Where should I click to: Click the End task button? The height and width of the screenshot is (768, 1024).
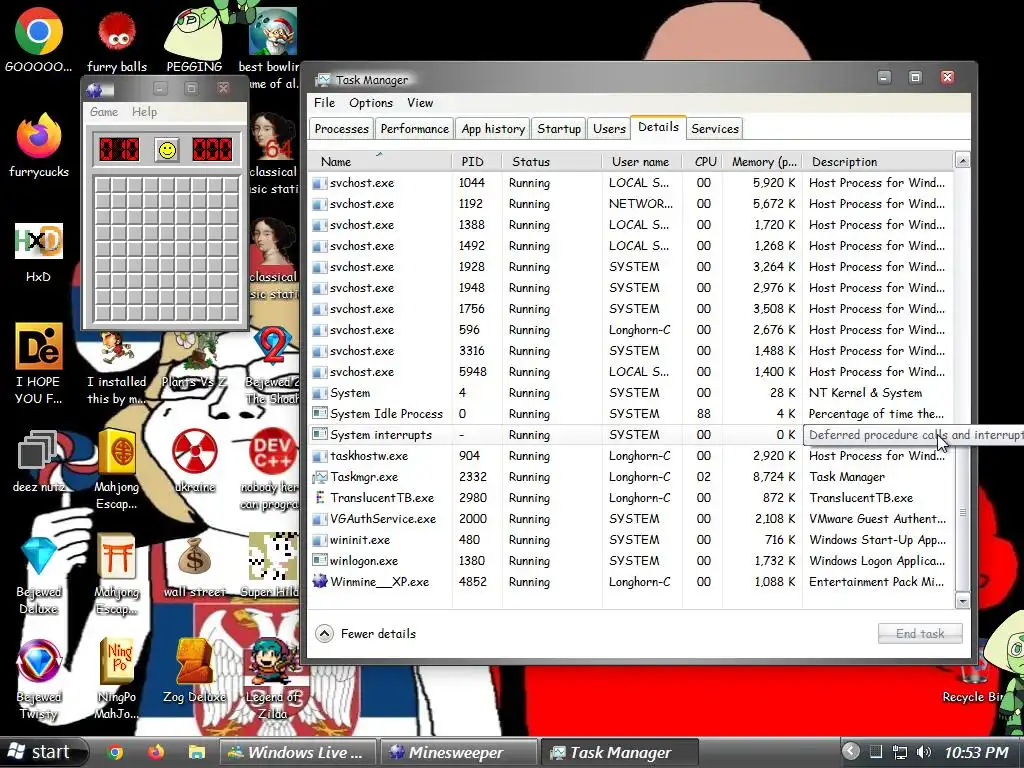tap(920, 633)
